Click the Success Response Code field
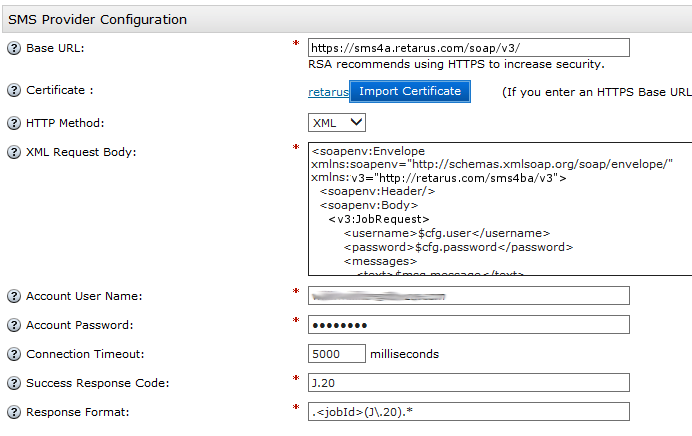692x436 pixels. coord(468,383)
